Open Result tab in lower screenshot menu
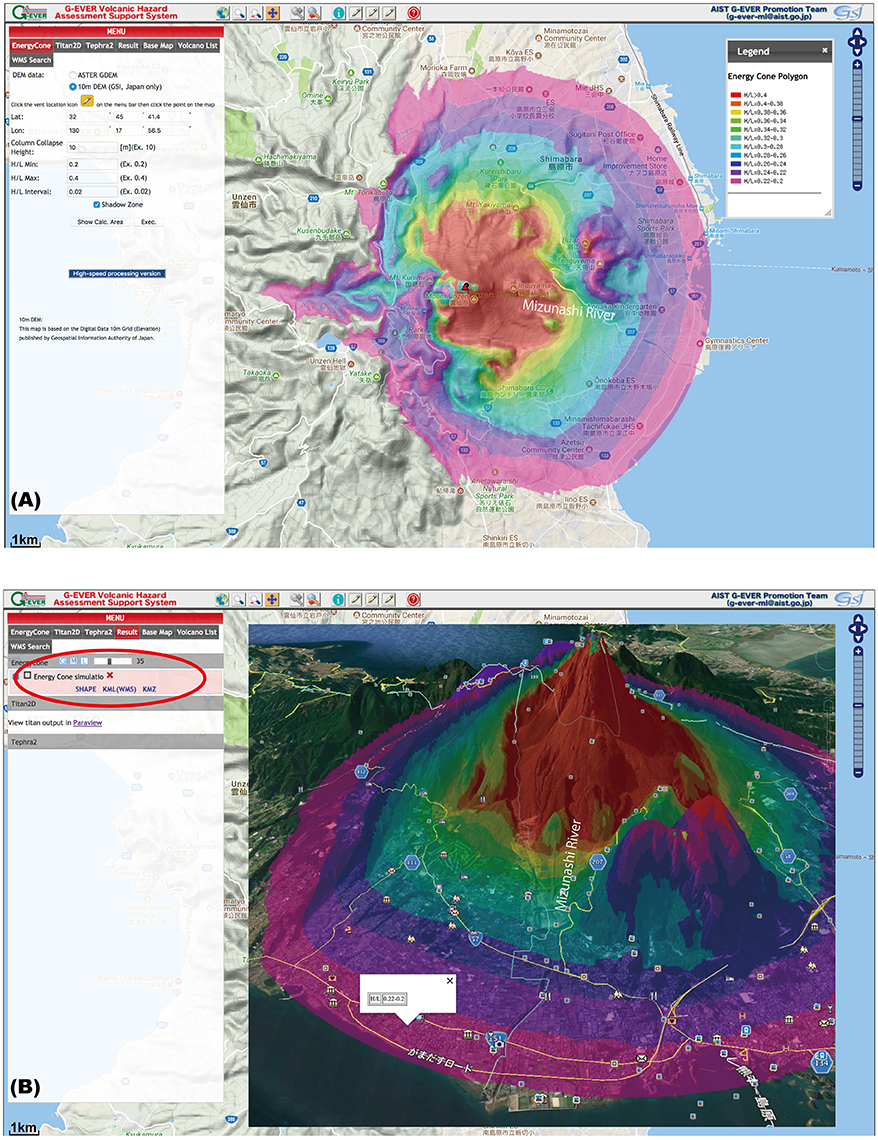 point(127,632)
